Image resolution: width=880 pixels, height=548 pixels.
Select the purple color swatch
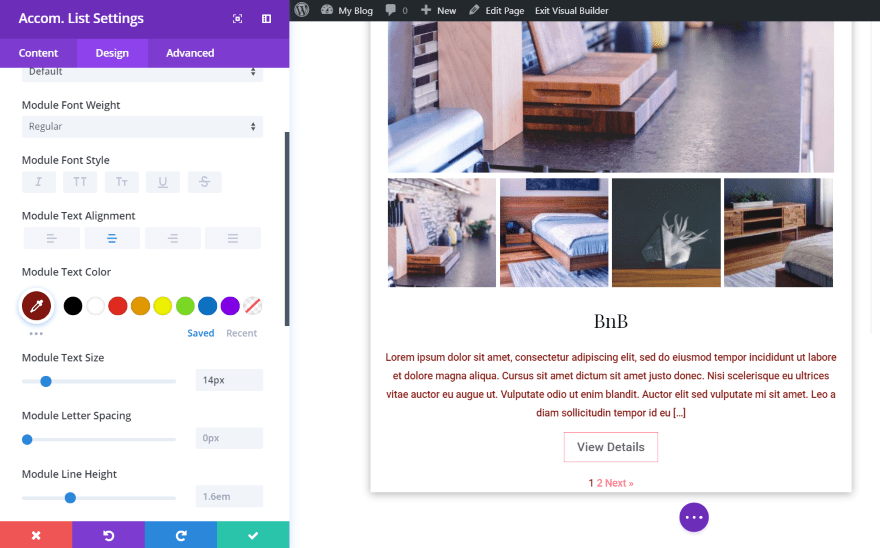230,306
